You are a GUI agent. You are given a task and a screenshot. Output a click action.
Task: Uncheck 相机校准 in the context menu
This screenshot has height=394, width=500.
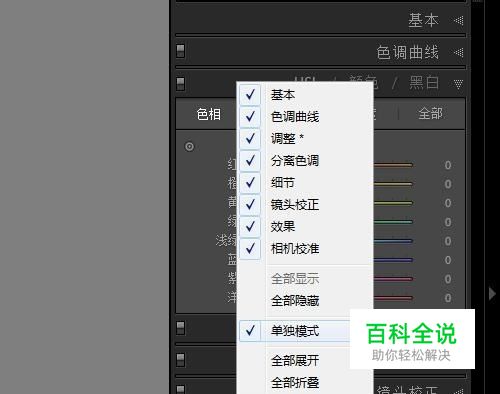pos(305,249)
